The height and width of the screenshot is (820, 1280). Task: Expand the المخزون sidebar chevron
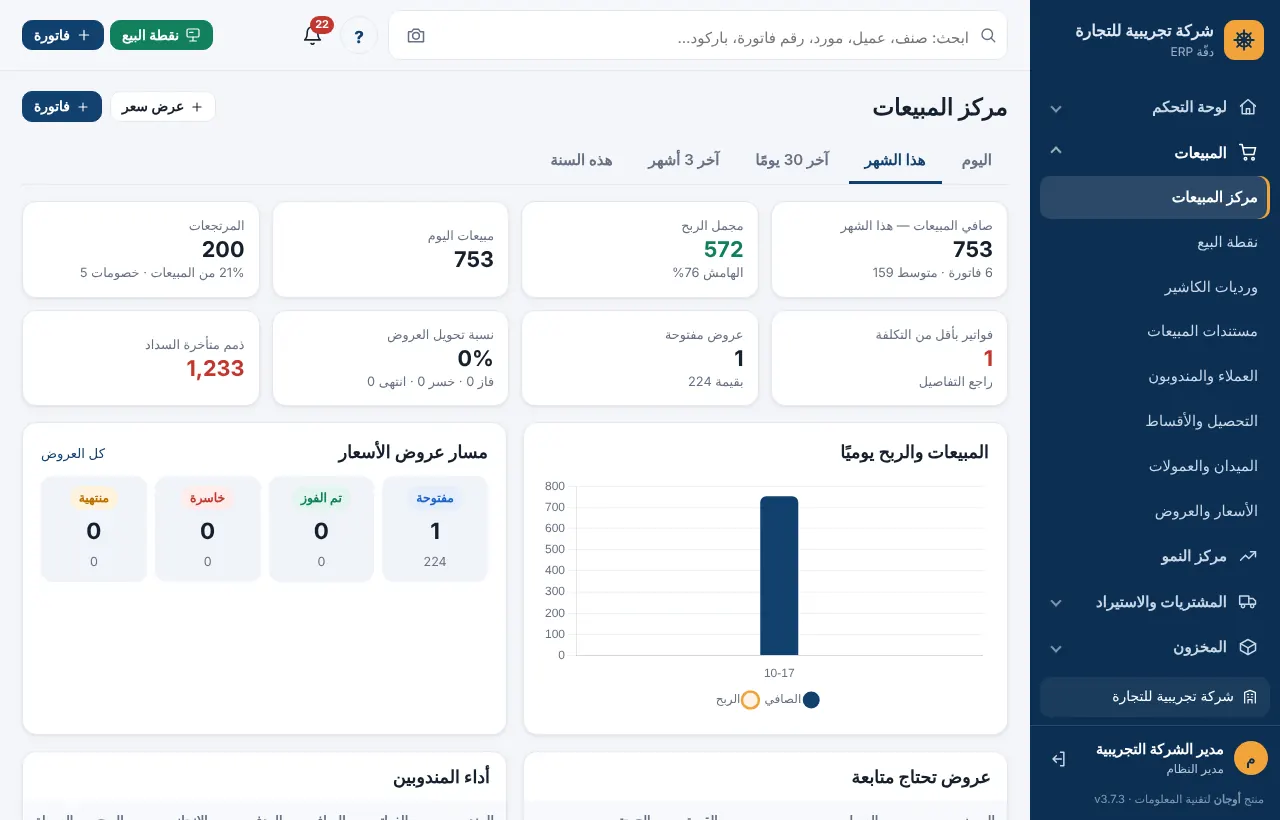1056,648
